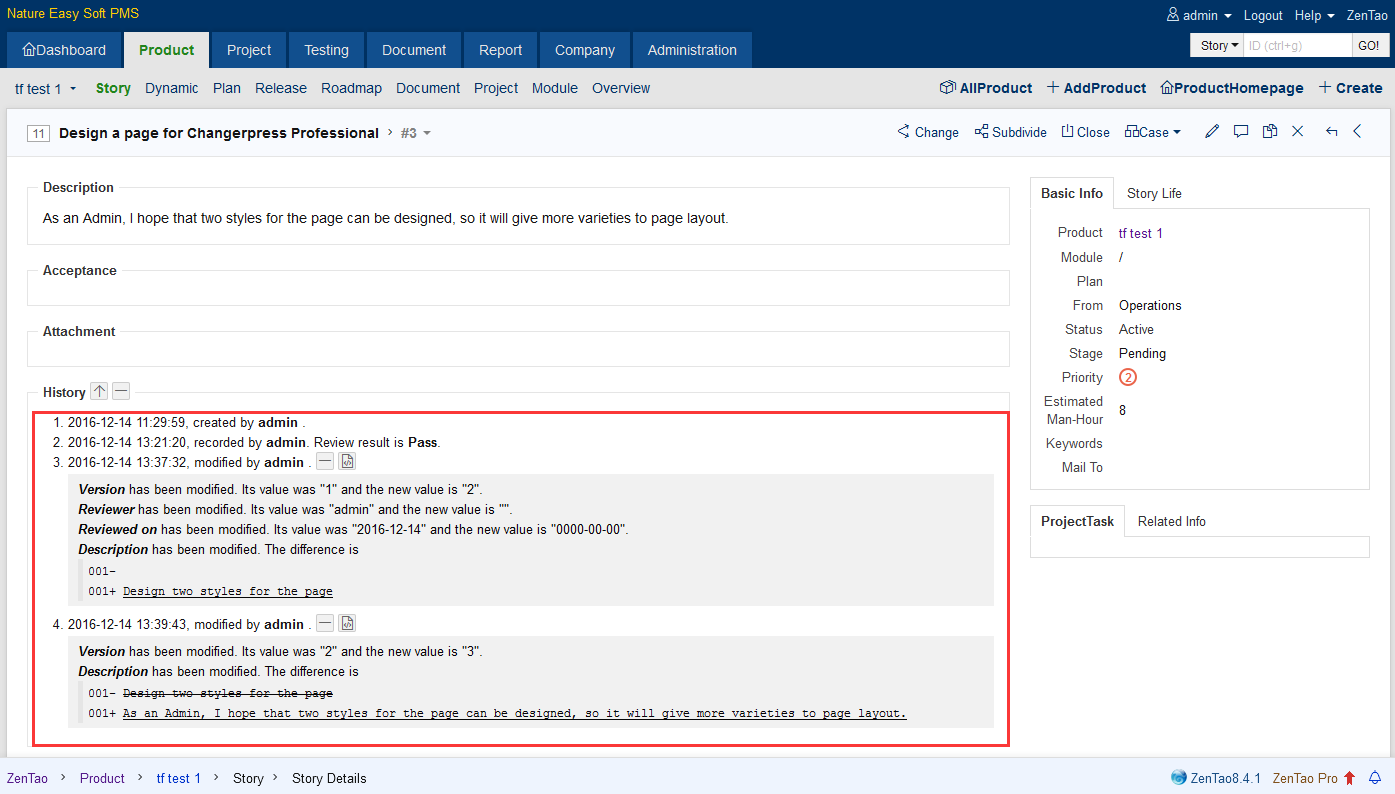The width and height of the screenshot is (1395, 794).
Task: Open the tf test 1 product link in Basic Info
Action: click(1140, 233)
